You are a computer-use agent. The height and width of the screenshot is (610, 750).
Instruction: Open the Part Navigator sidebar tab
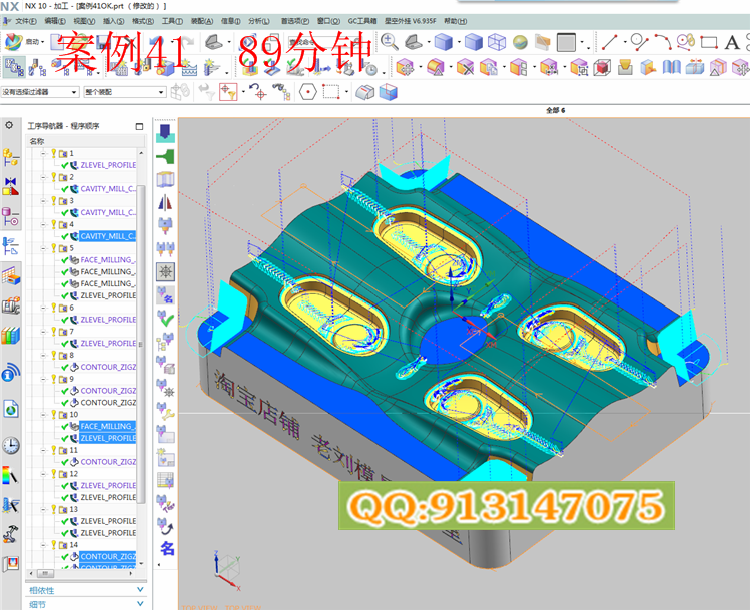click(11, 217)
